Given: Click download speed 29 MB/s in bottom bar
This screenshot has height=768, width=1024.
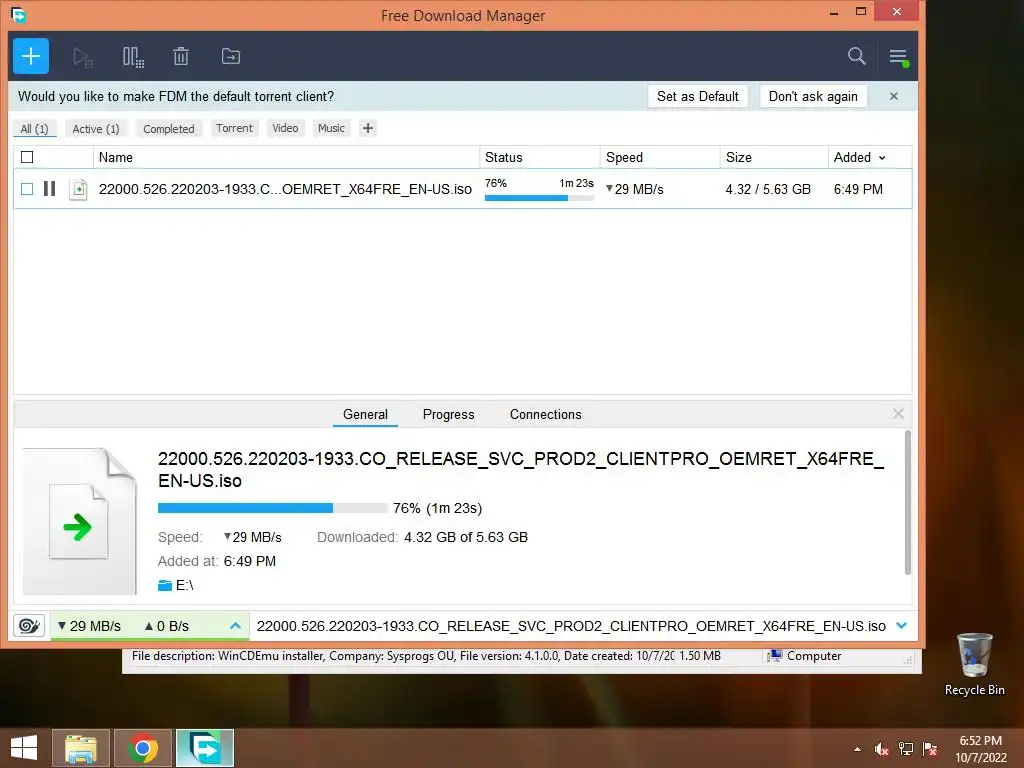Looking at the screenshot, I should click(x=89, y=626).
